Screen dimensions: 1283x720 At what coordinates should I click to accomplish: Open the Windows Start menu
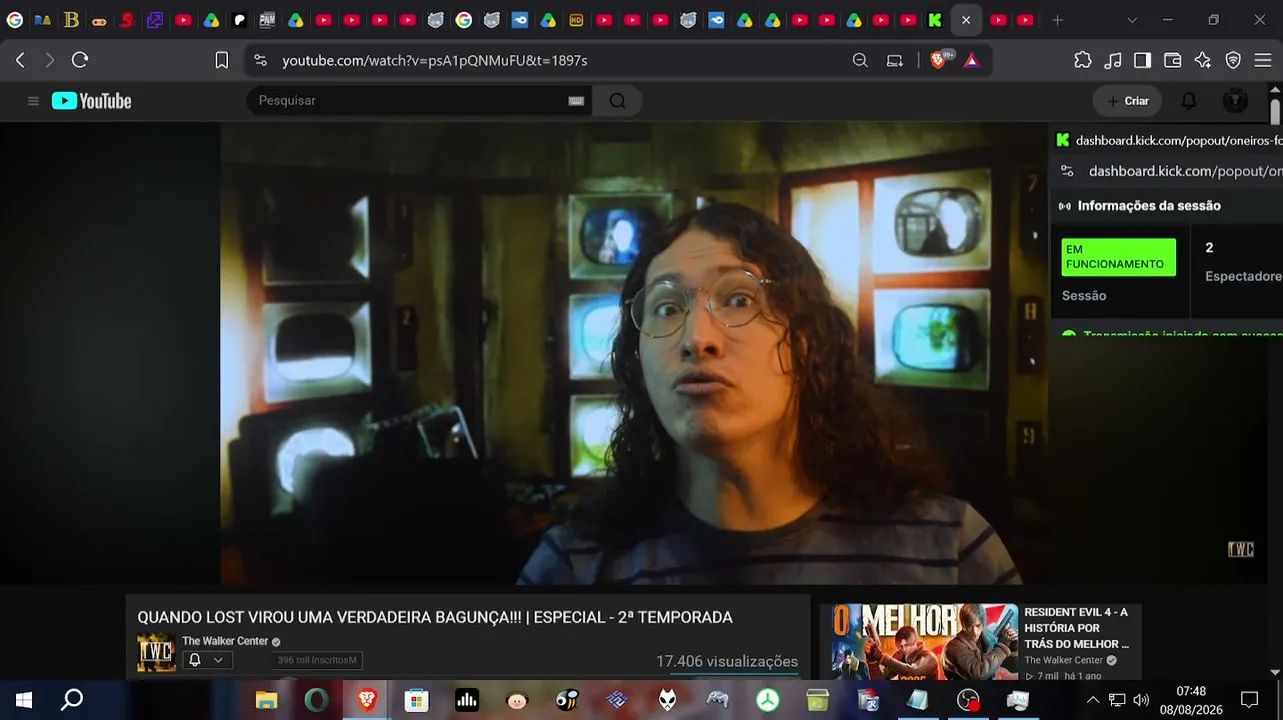tap(23, 700)
